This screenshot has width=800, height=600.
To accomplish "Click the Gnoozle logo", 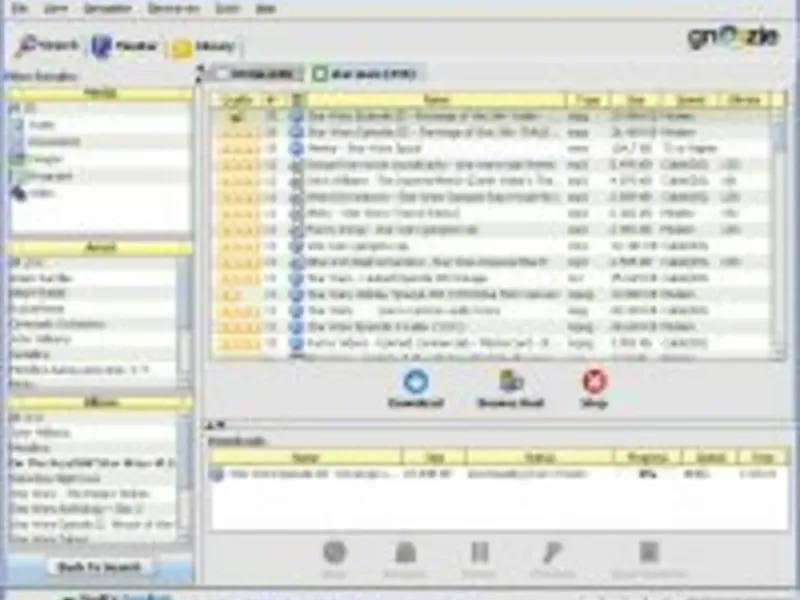I will [733, 37].
